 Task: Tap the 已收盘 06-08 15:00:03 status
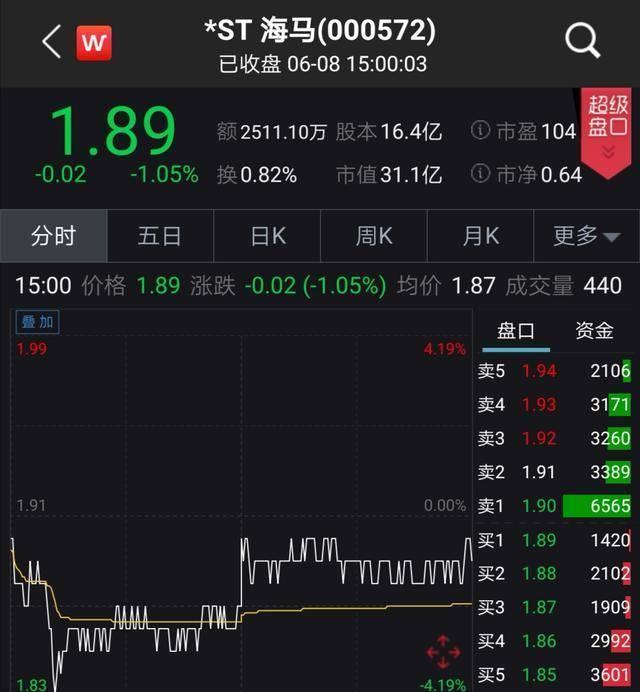[x=323, y=64]
